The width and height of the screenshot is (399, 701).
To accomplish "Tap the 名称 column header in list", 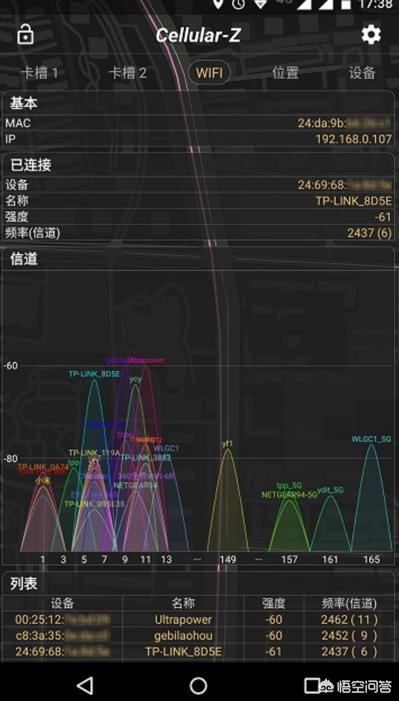I will coord(183,604).
